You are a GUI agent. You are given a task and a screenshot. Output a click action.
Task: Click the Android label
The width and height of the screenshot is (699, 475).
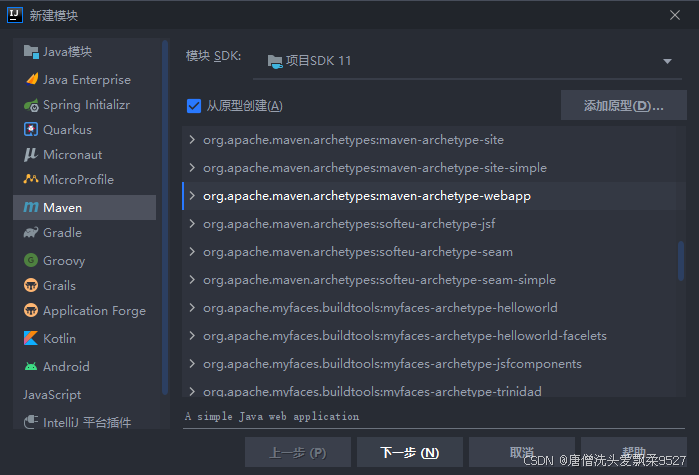pos(66,366)
